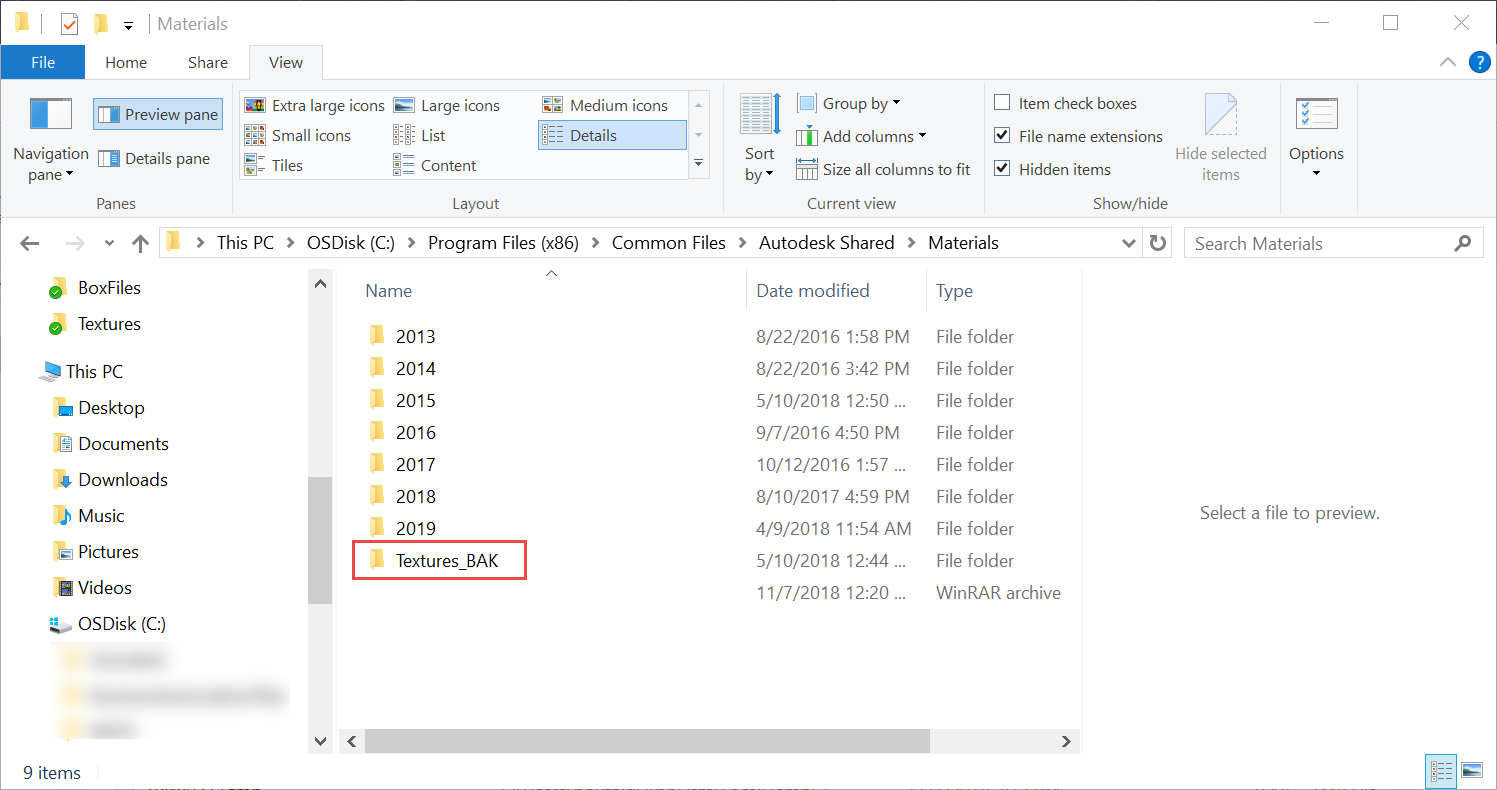The image size is (1497, 790).
Task: Click the New folder quick access icon
Action: click(x=99, y=24)
